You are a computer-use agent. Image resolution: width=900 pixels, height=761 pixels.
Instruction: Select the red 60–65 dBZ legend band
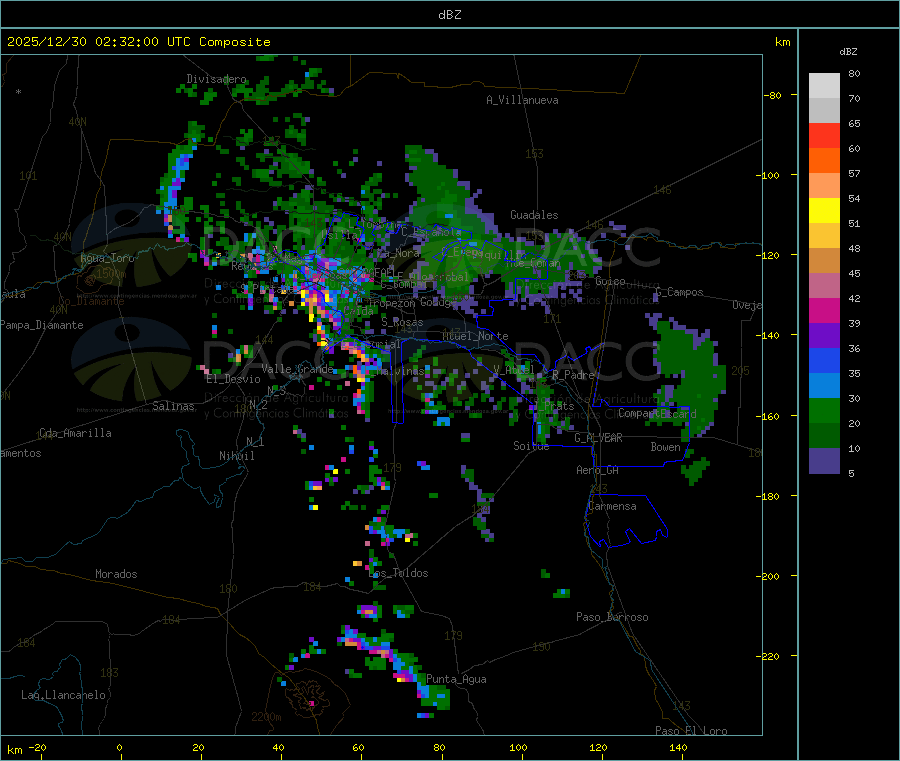click(x=824, y=136)
